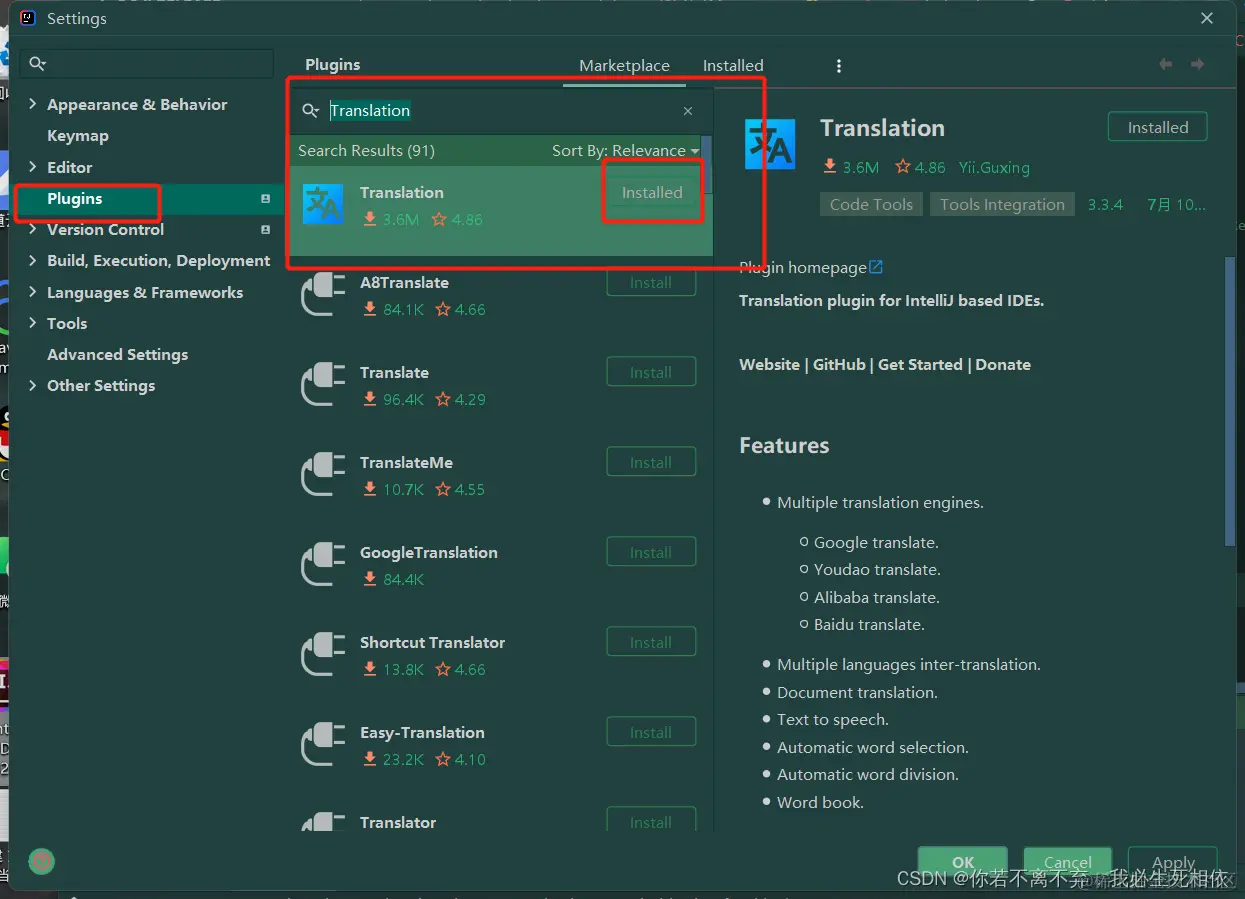Expand Build, Execution, Deployment group
The height and width of the screenshot is (899, 1245).
[x=33, y=261]
